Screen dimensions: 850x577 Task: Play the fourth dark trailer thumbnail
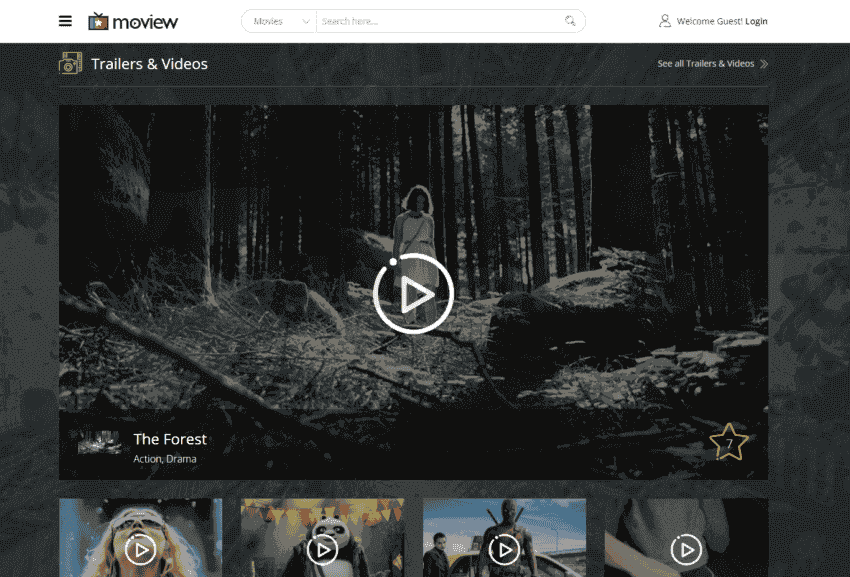tap(686, 550)
